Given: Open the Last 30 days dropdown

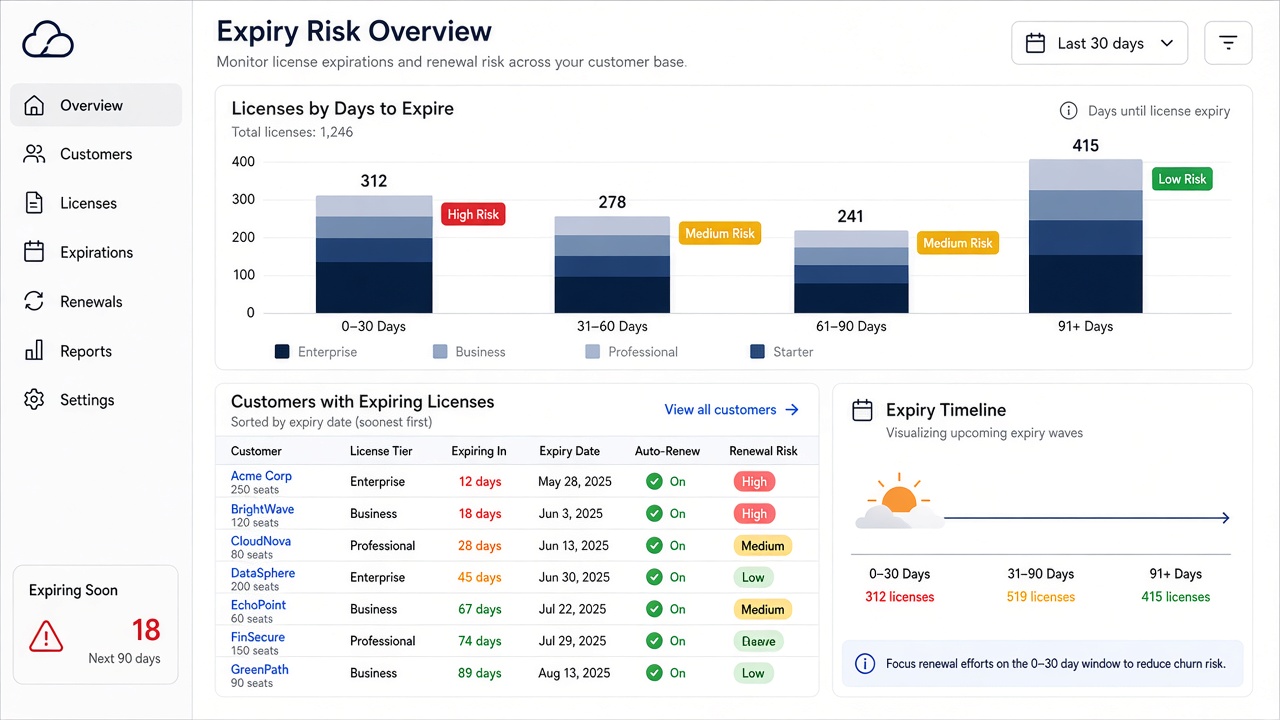Looking at the screenshot, I should [1100, 43].
